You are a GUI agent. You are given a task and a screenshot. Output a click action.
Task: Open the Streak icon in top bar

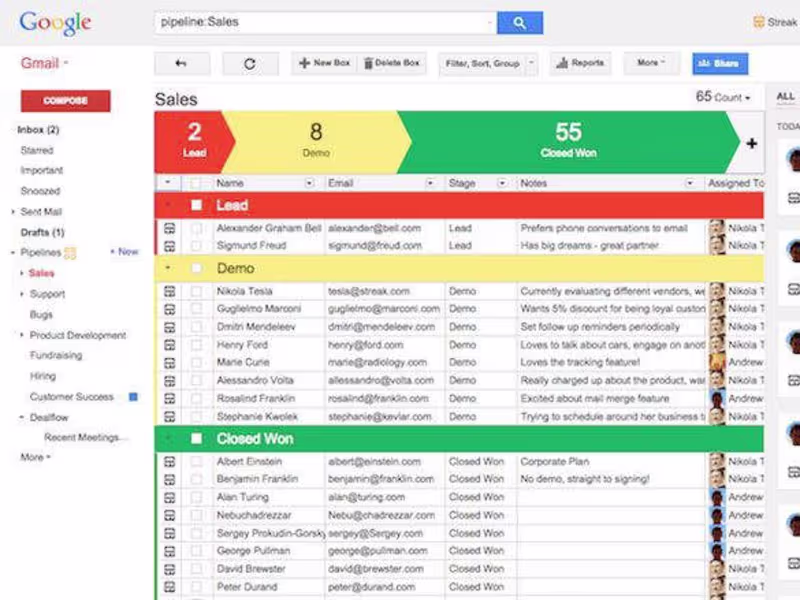[x=759, y=22]
